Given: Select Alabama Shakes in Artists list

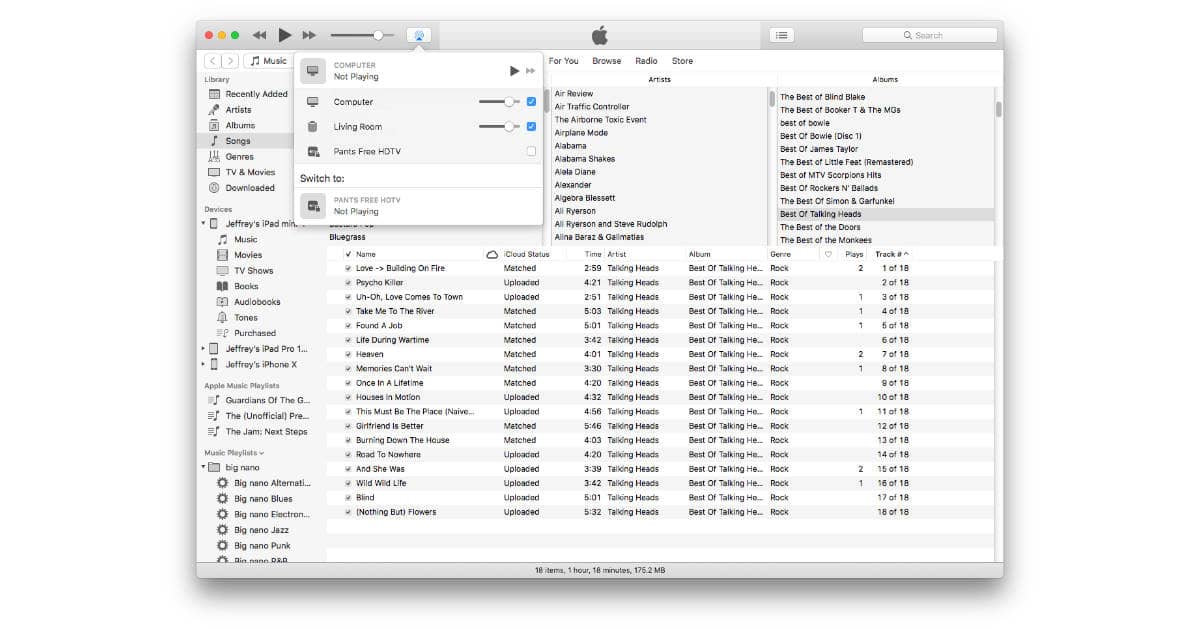Looking at the screenshot, I should [585, 159].
